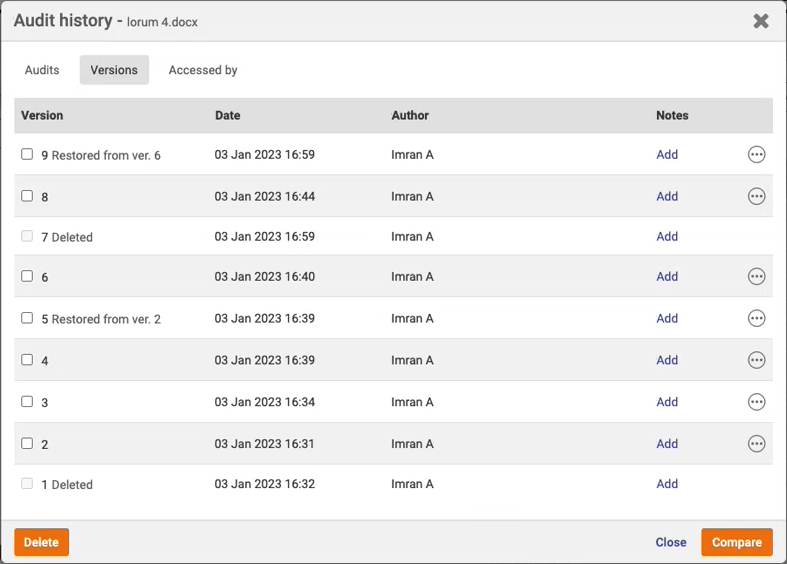Open ellipsis menu for version 5 row

point(756,319)
